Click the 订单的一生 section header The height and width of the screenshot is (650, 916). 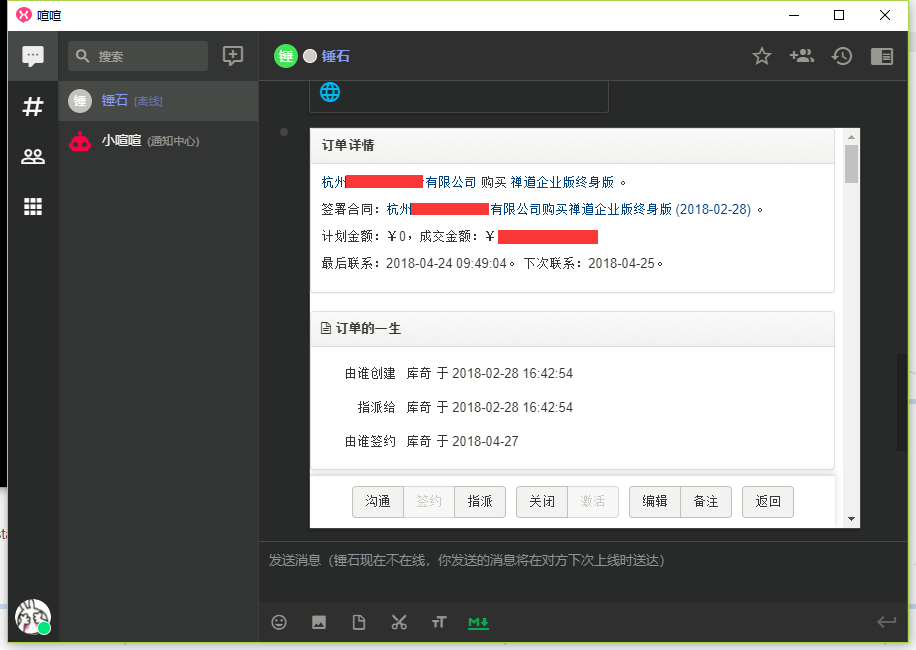pyautogui.click(x=572, y=328)
